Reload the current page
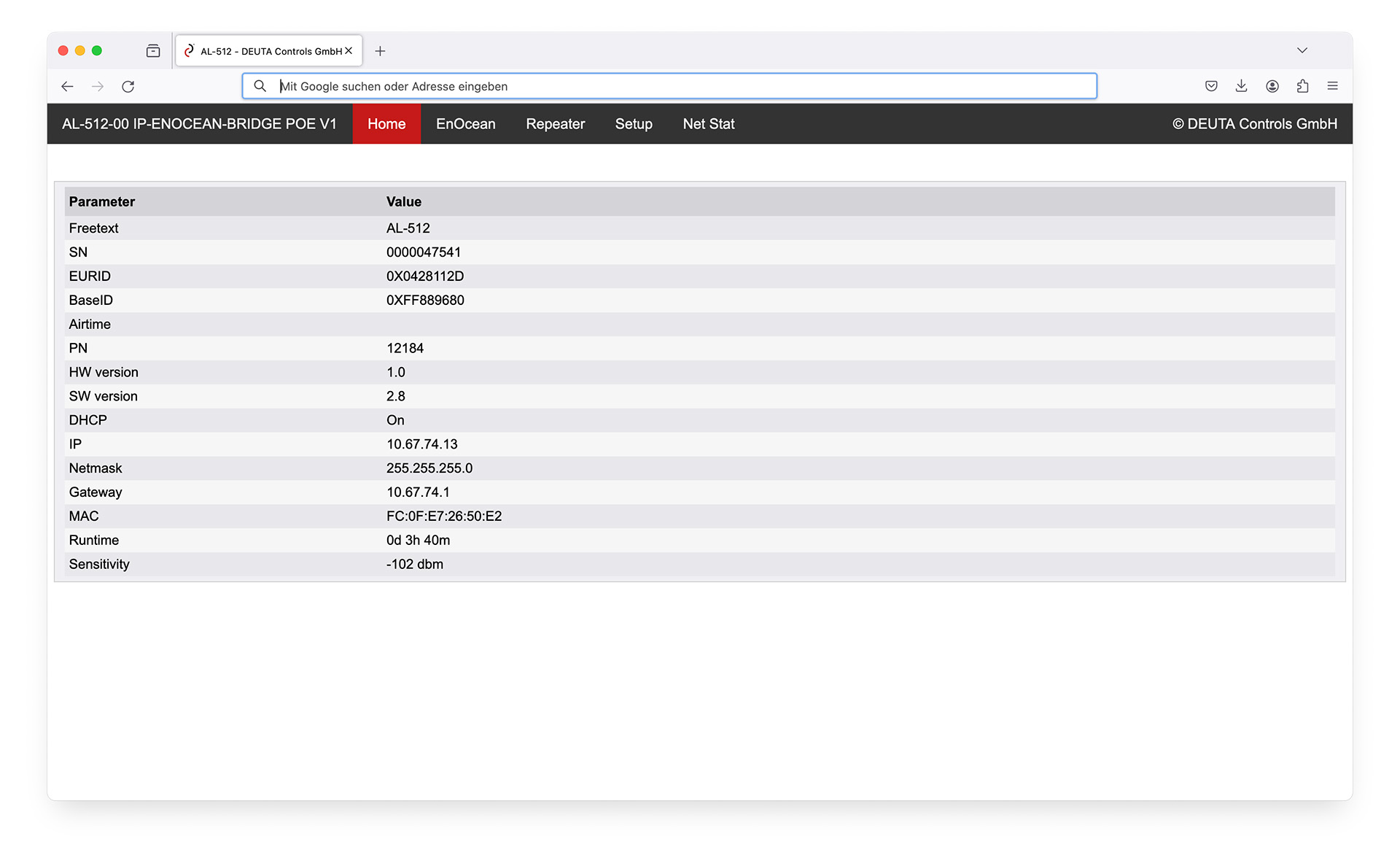1400x863 pixels. point(128,86)
